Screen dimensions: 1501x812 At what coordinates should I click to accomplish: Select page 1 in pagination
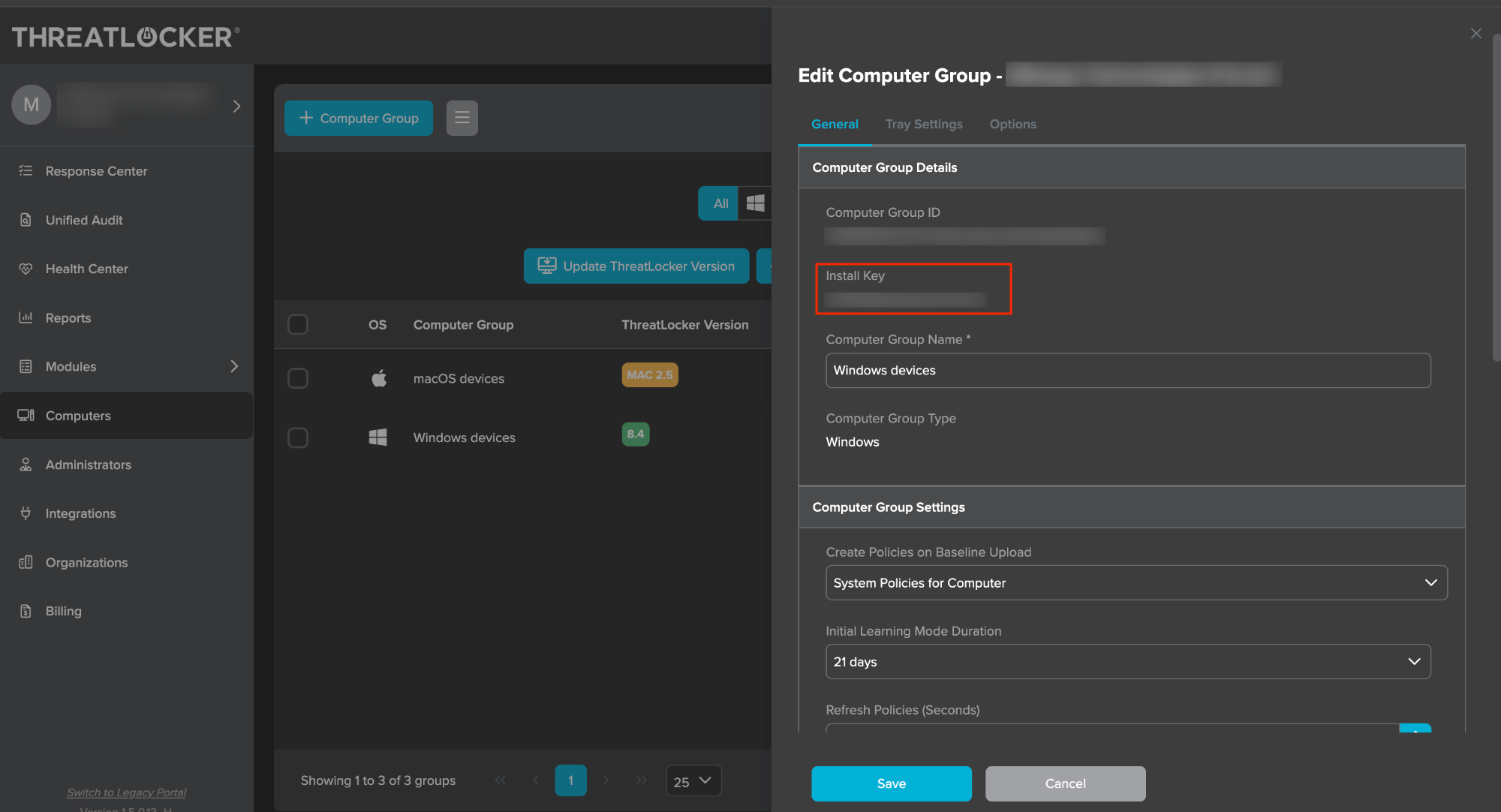[x=571, y=780]
